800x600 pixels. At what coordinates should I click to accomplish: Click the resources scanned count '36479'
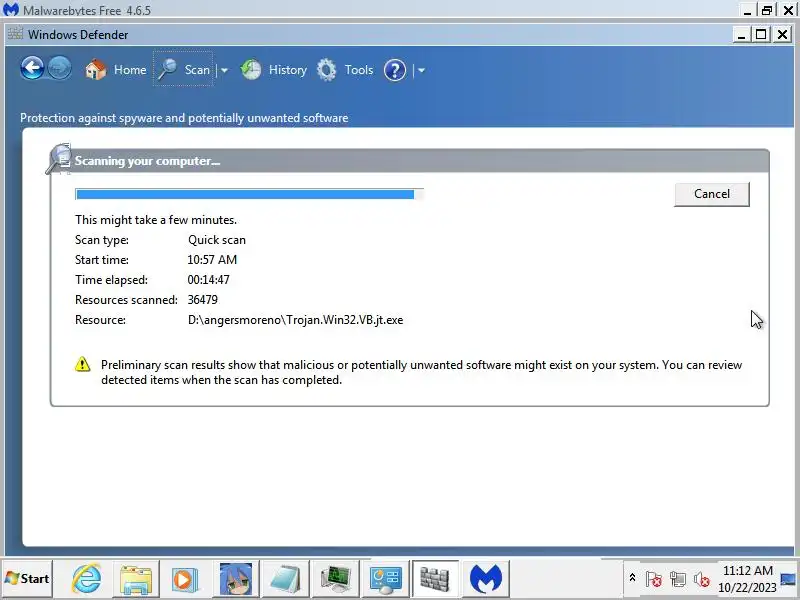click(x=203, y=299)
